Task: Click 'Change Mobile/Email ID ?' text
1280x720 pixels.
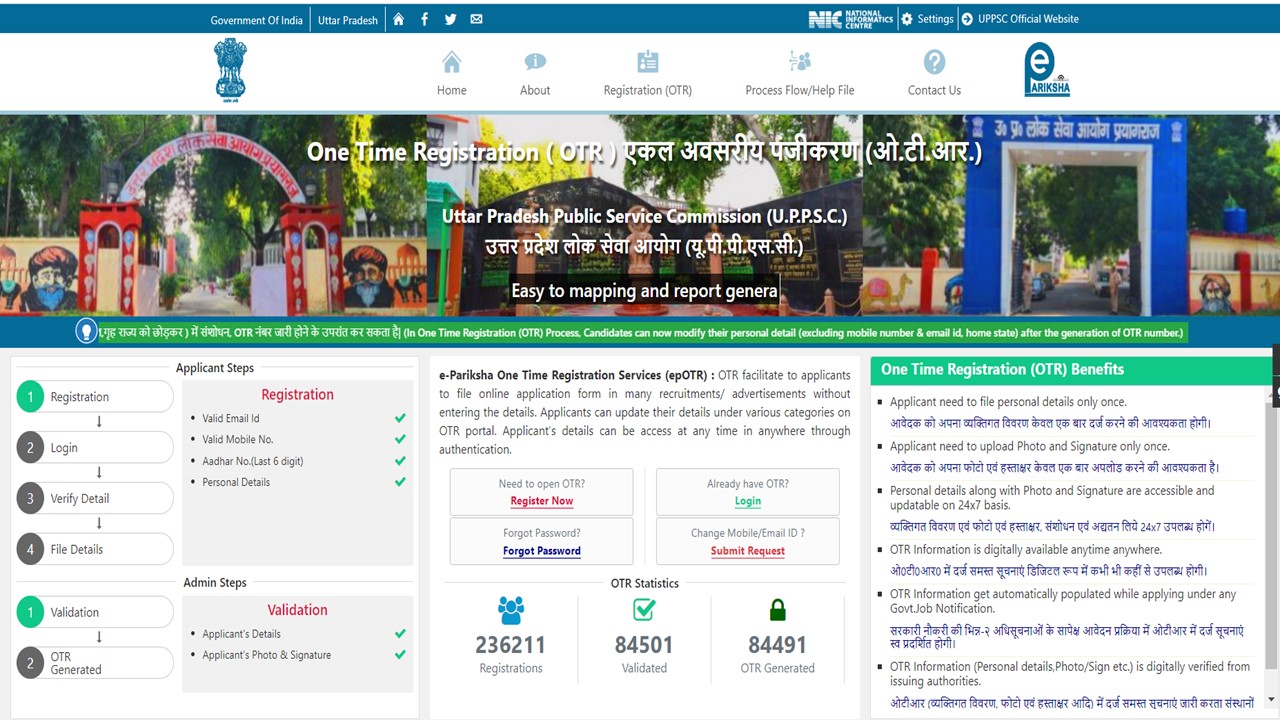Action: coord(748,533)
